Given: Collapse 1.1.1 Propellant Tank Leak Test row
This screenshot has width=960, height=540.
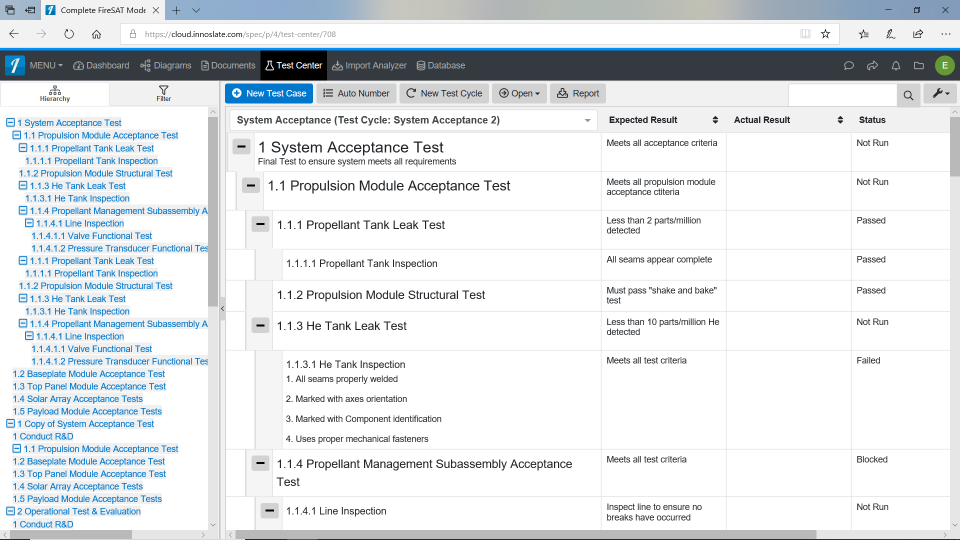Looking at the screenshot, I should 260,225.
